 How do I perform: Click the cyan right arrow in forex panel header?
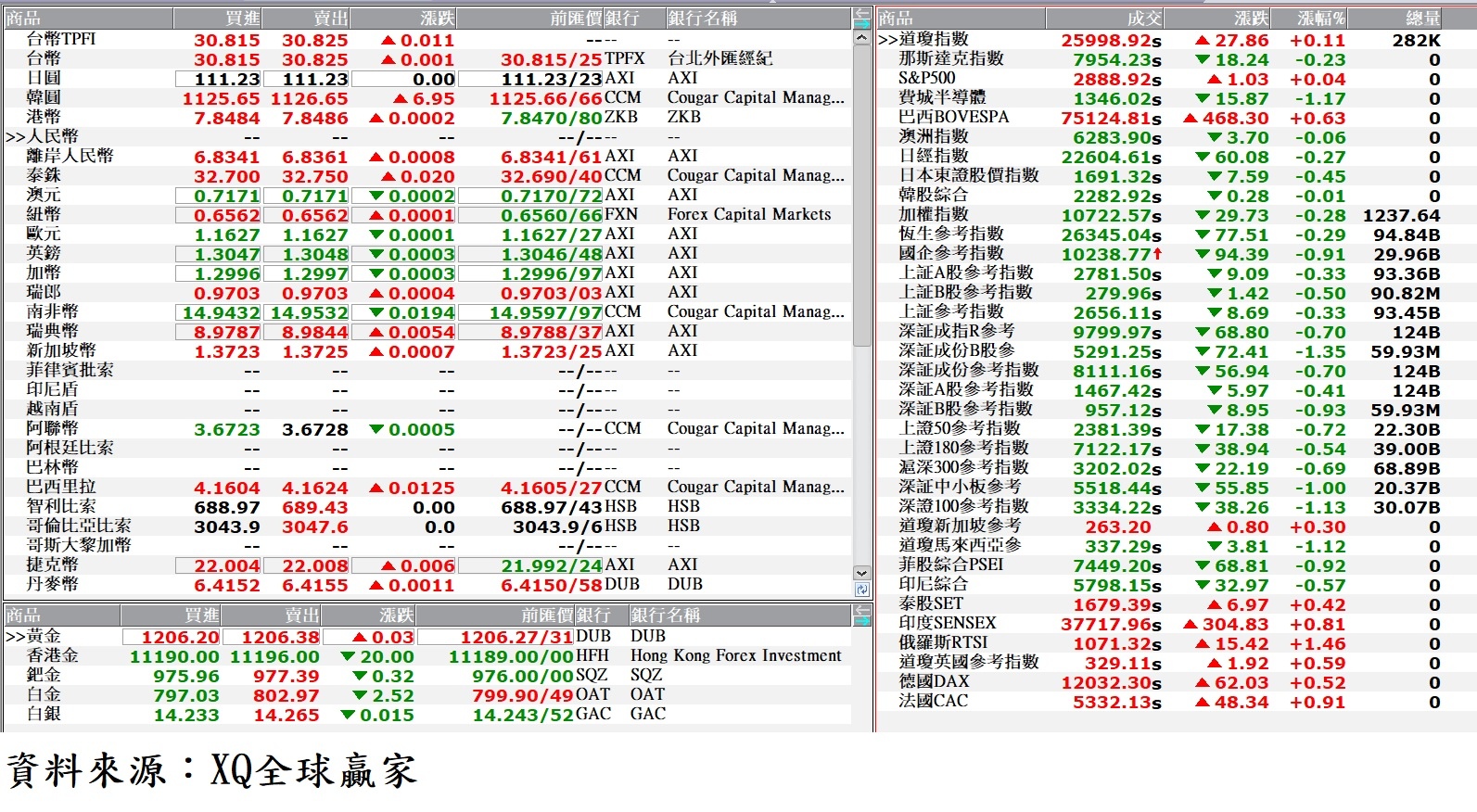tap(861, 22)
